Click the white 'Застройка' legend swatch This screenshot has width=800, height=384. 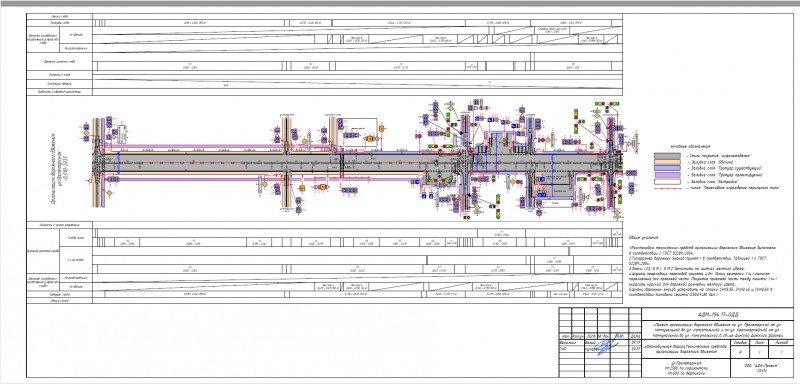[x=667, y=181]
